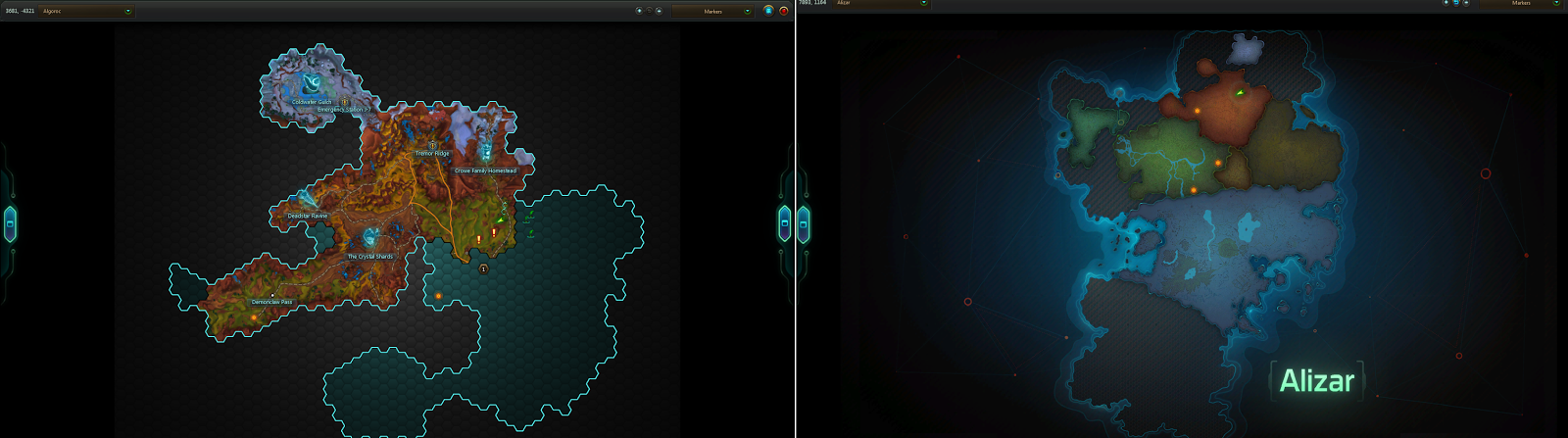Click blue round button in left map header
This screenshot has height=438, width=1568.
768,11
